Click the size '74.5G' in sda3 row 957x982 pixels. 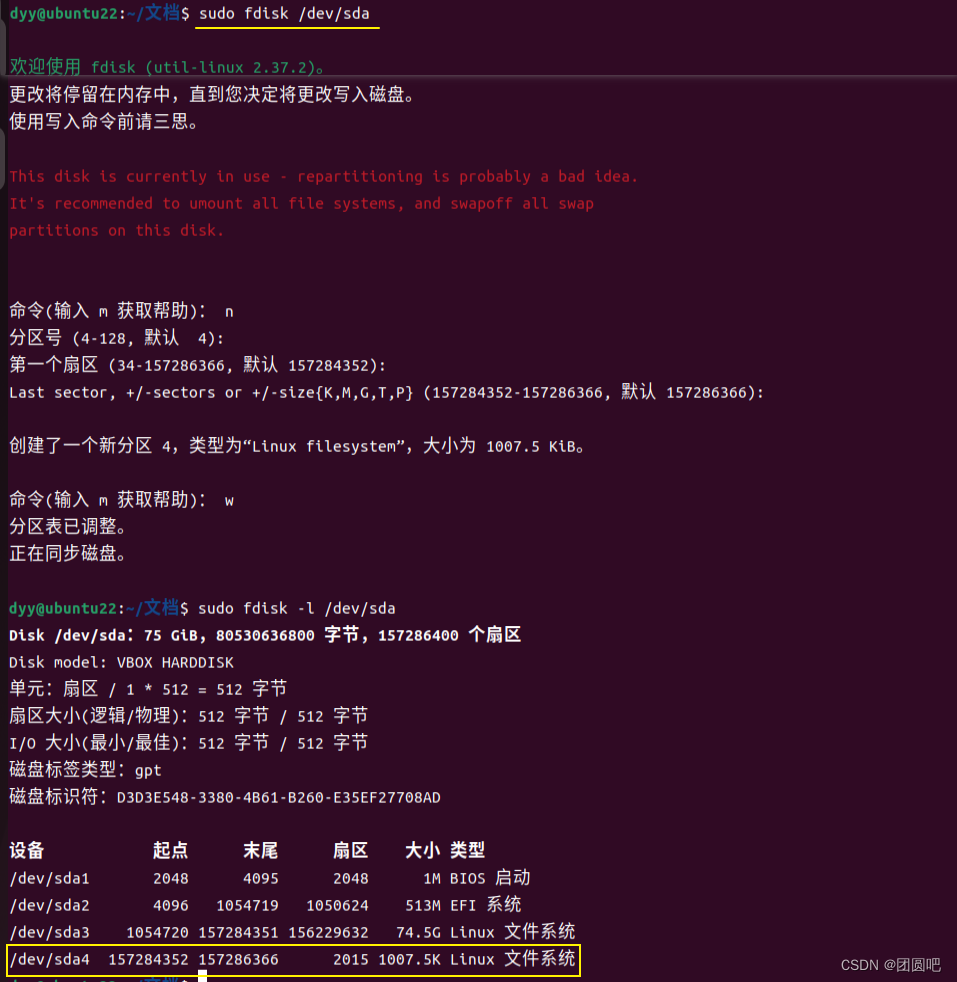click(x=418, y=932)
